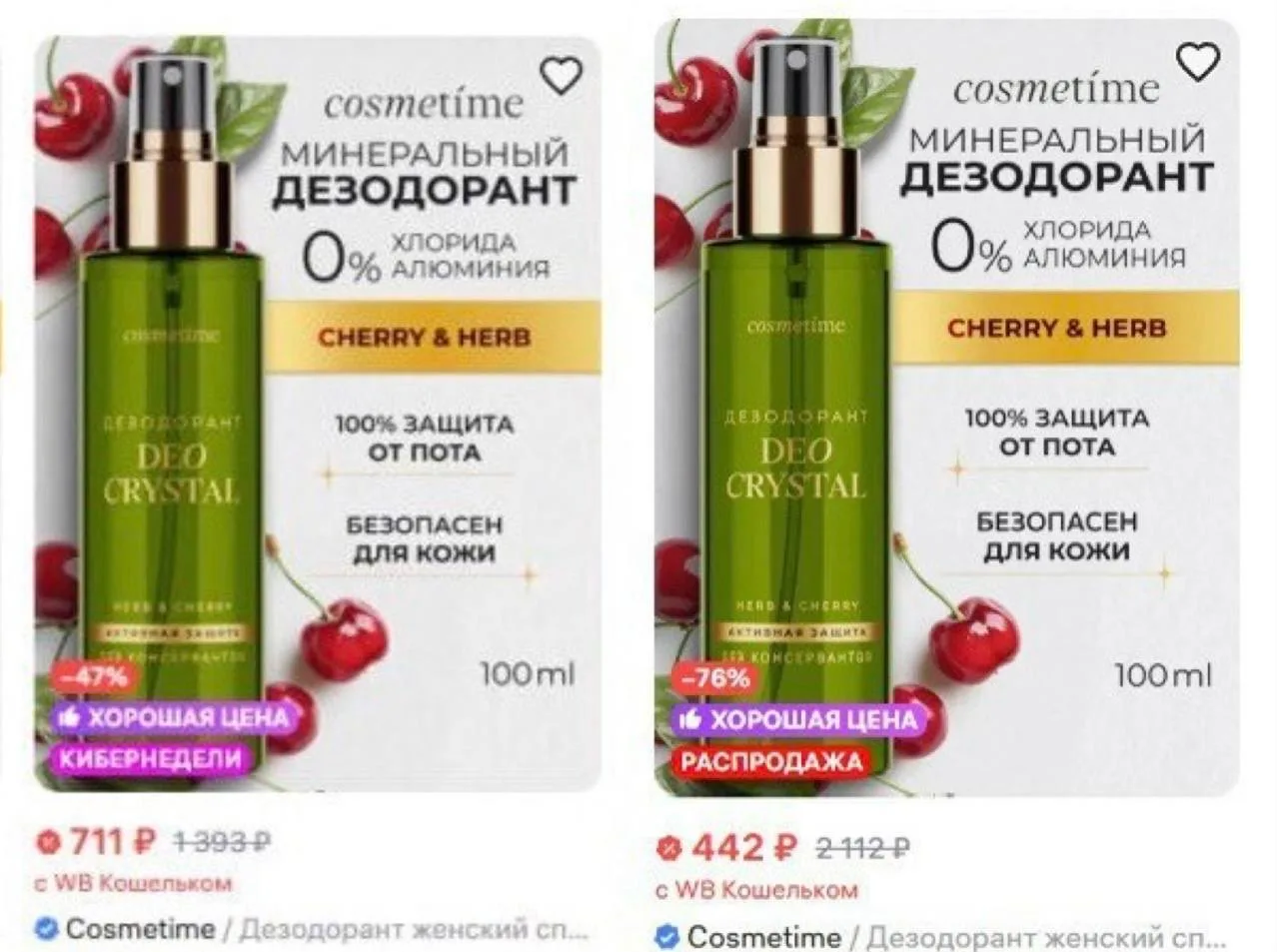This screenshot has width=1277, height=952.
Task: Open the Cosmetime brand link under 442 ₽
Action: click(763, 937)
